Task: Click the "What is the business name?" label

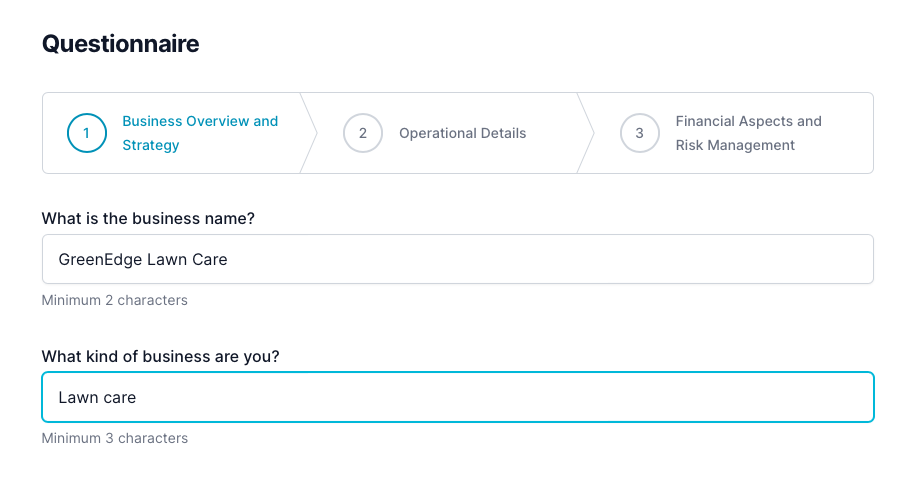Action: pos(148,218)
